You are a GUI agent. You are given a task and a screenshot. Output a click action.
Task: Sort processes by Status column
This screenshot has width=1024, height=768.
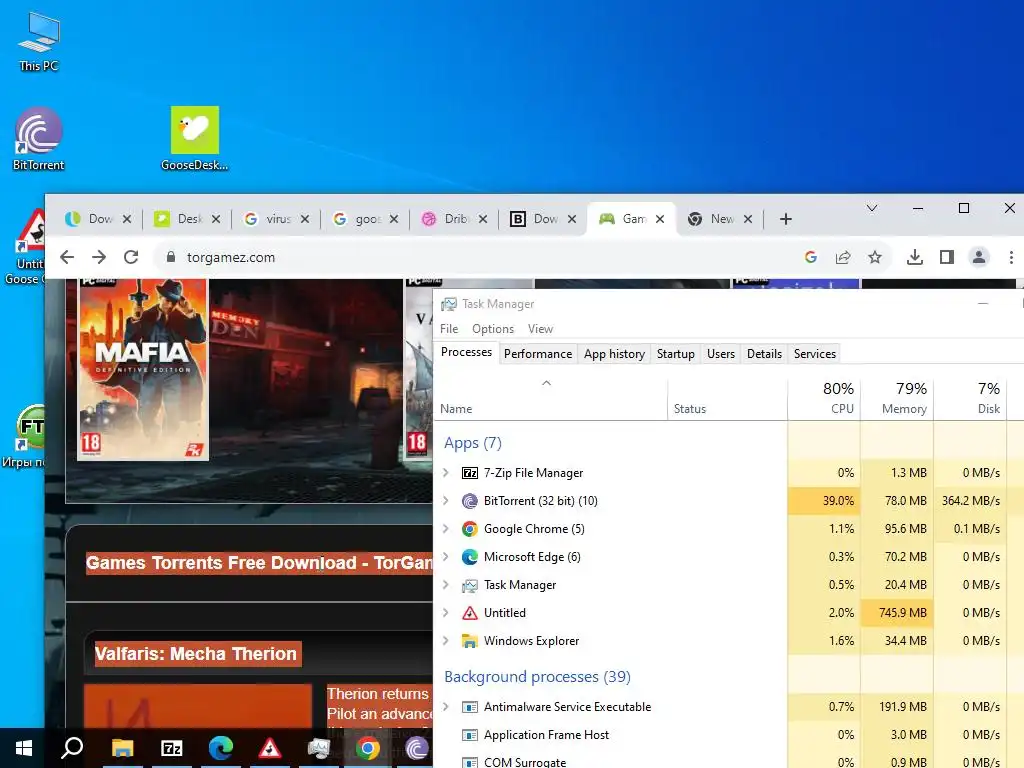tap(728, 398)
